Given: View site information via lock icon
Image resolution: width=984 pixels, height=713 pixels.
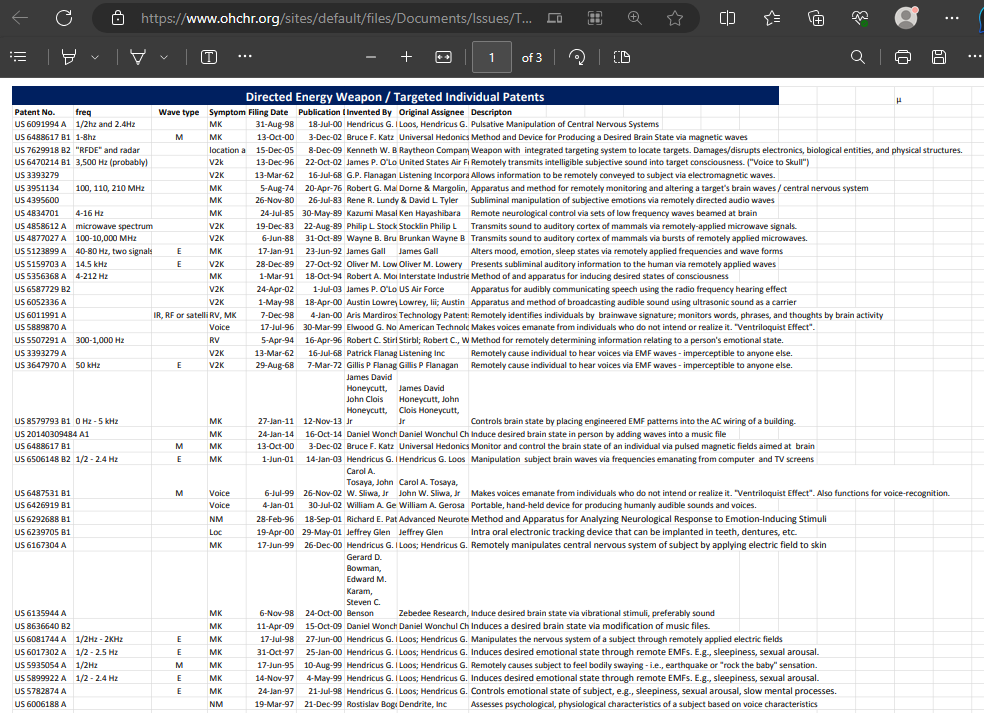Looking at the screenshot, I should pos(118,18).
